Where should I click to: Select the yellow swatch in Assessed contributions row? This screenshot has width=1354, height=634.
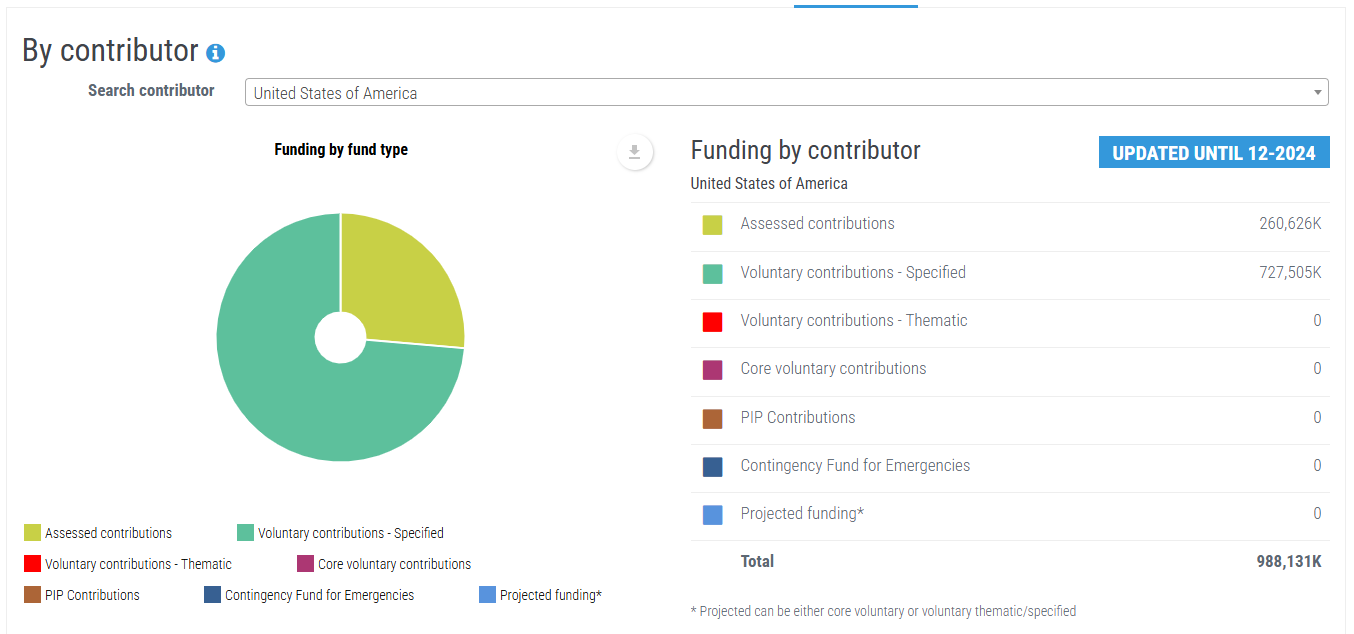coord(712,225)
